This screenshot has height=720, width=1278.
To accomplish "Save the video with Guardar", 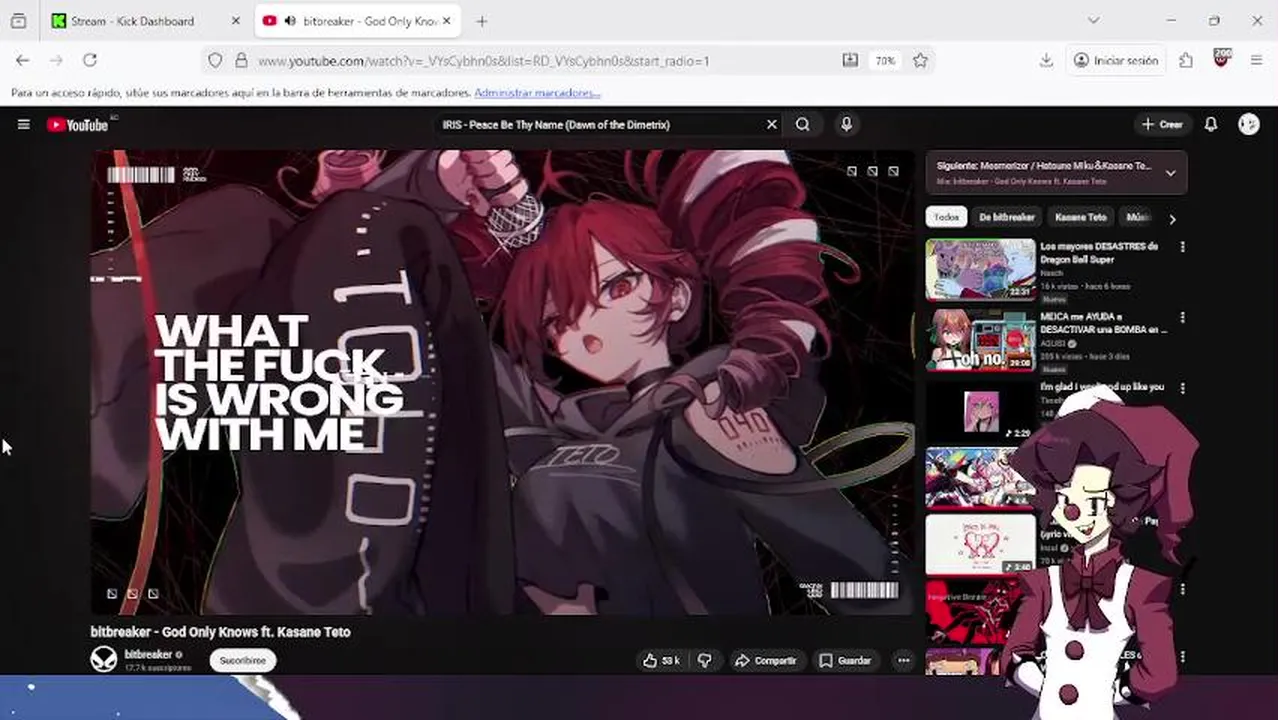I will (845, 660).
